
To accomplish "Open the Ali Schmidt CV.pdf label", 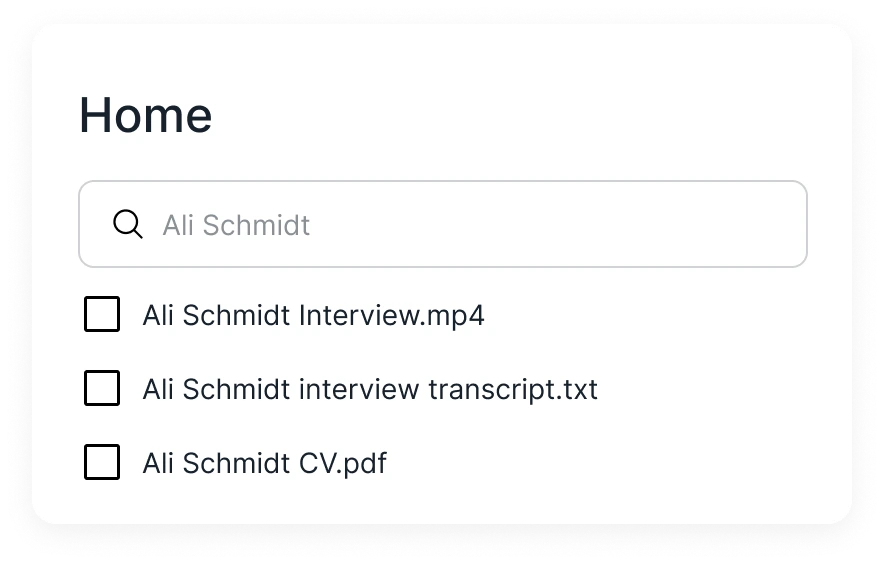I will [x=264, y=463].
